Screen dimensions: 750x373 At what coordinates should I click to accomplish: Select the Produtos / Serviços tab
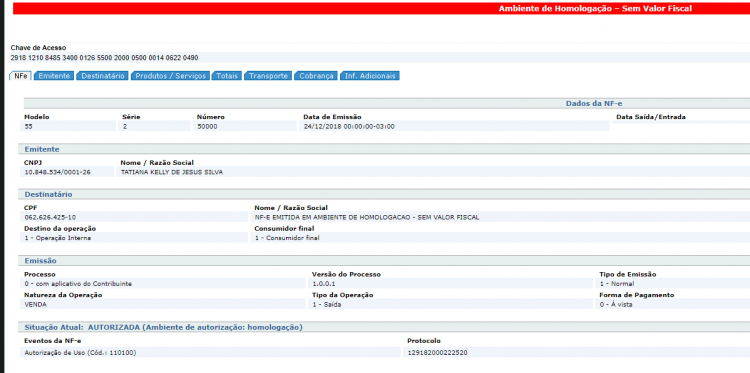point(170,76)
